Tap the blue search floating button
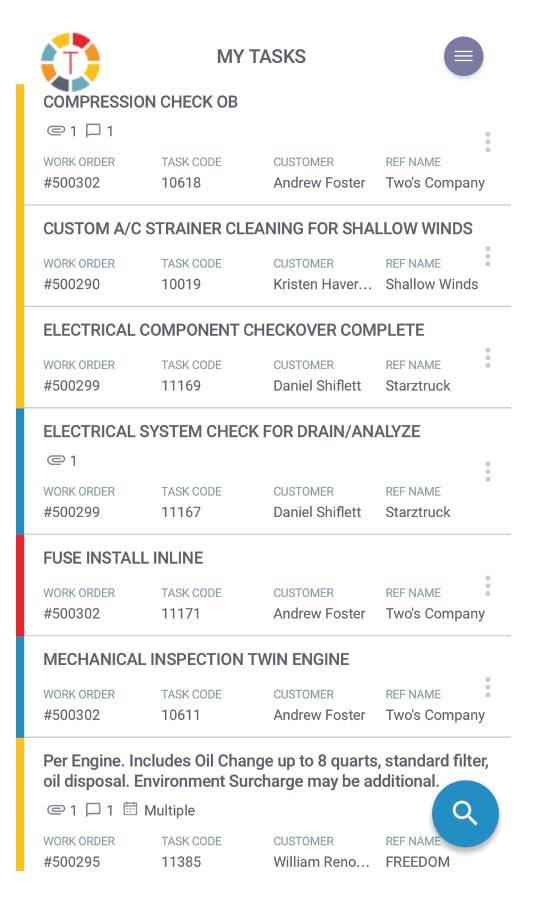 point(465,813)
